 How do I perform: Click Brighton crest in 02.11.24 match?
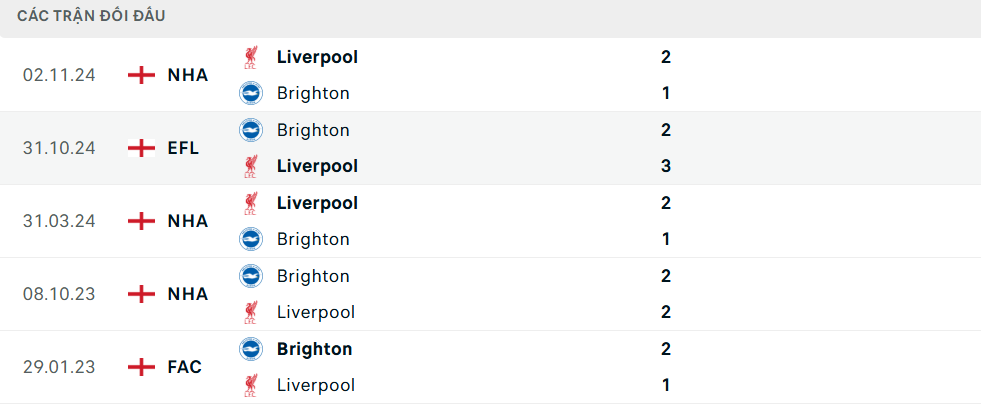coord(251,93)
